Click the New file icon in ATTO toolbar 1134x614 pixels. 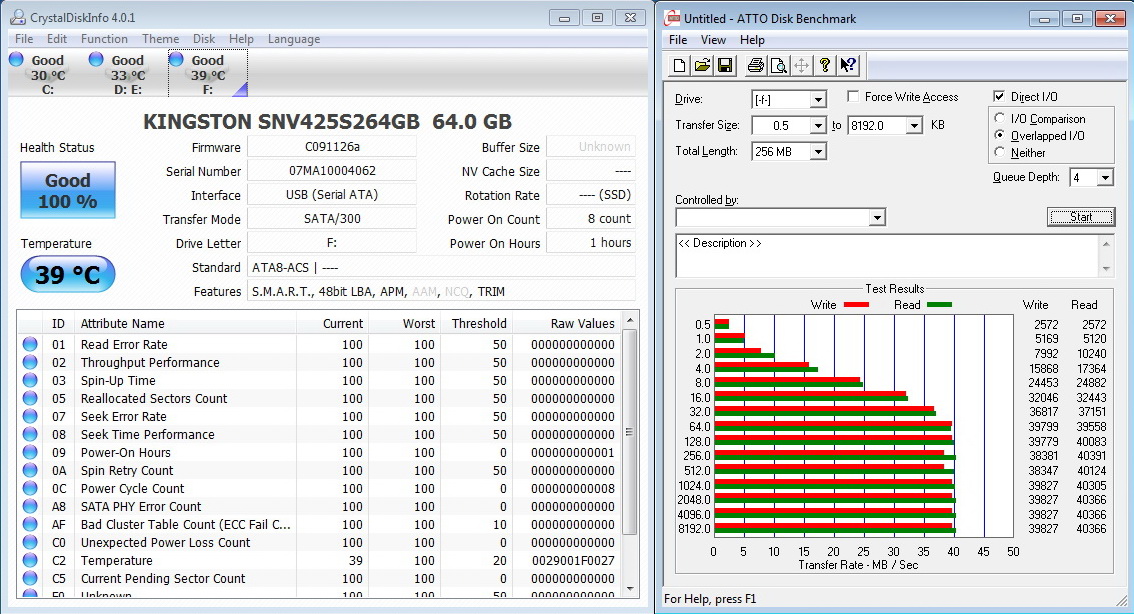[x=679, y=66]
